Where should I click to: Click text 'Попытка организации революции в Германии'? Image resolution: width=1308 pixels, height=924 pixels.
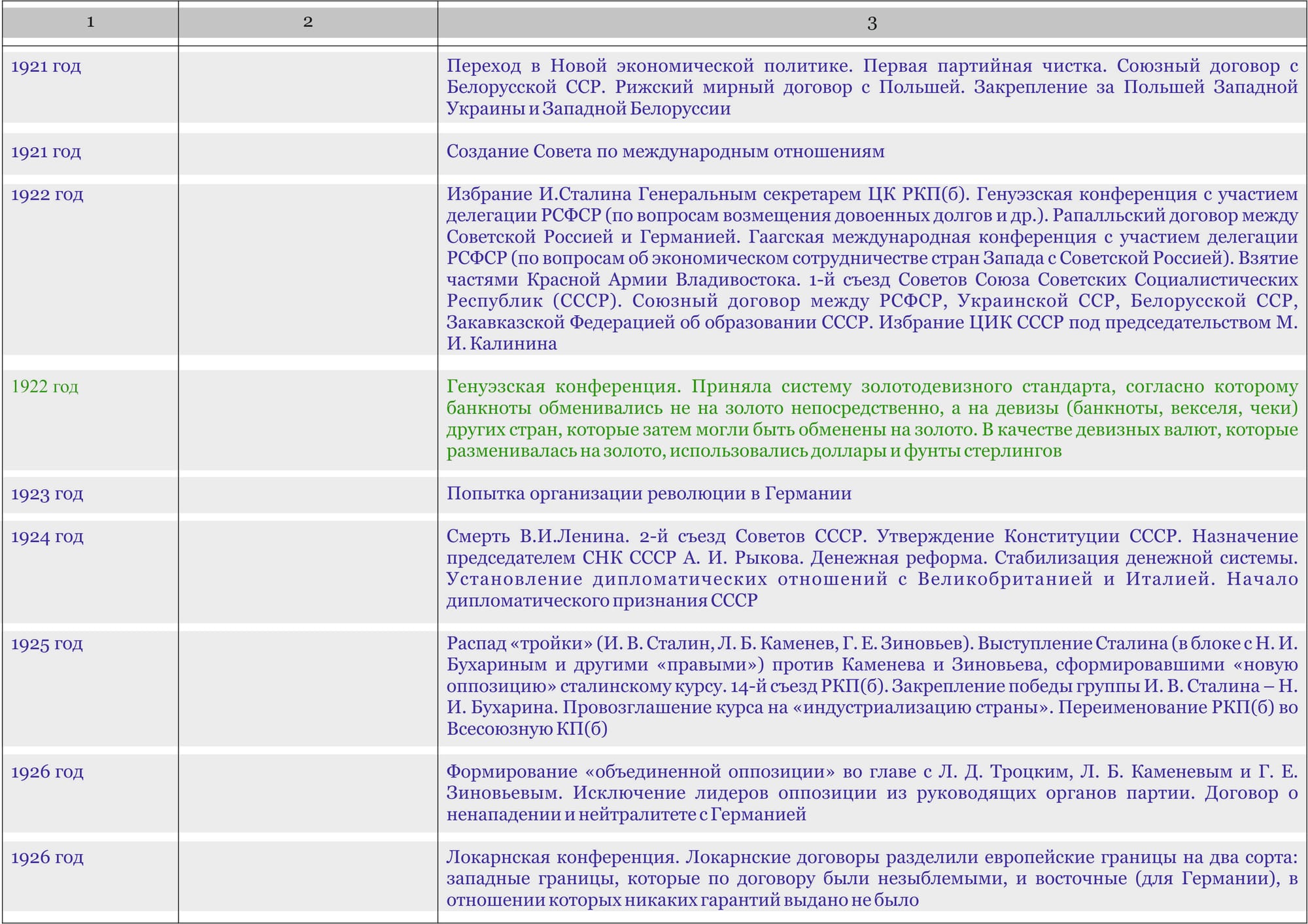click(x=649, y=494)
